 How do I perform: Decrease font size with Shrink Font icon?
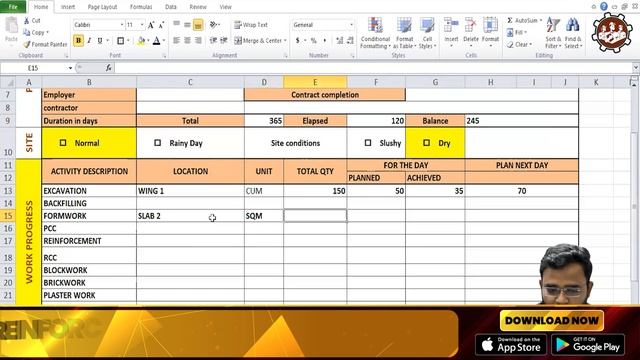pos(162,25)
